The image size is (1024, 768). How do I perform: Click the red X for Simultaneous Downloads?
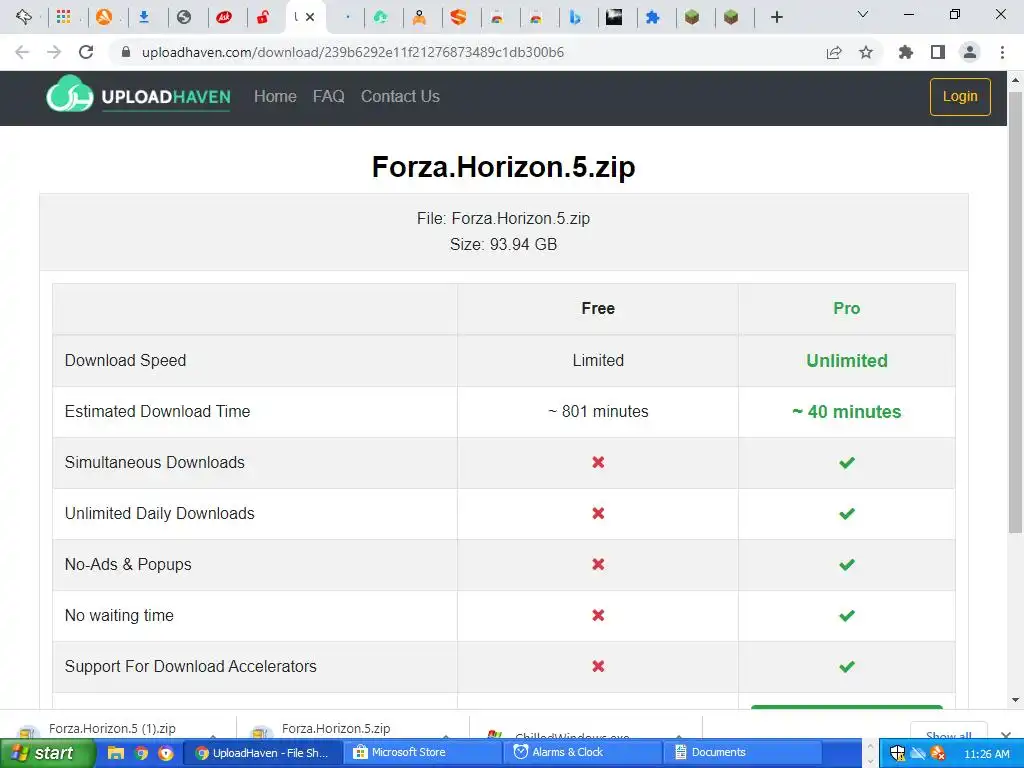598,462
